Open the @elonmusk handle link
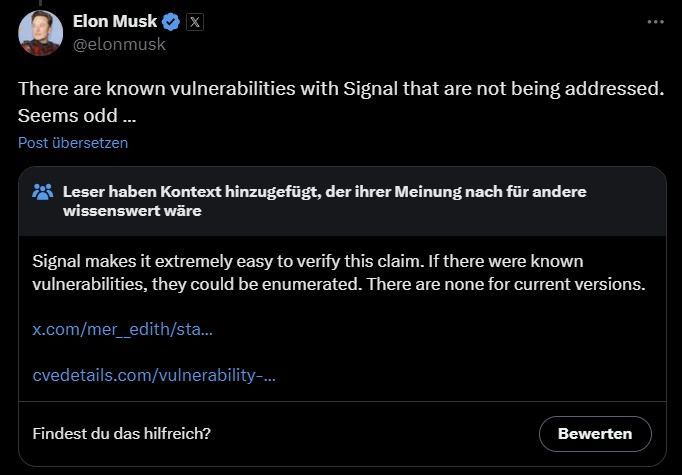This screenshot has width=682, height=475. tap(119, 44)
